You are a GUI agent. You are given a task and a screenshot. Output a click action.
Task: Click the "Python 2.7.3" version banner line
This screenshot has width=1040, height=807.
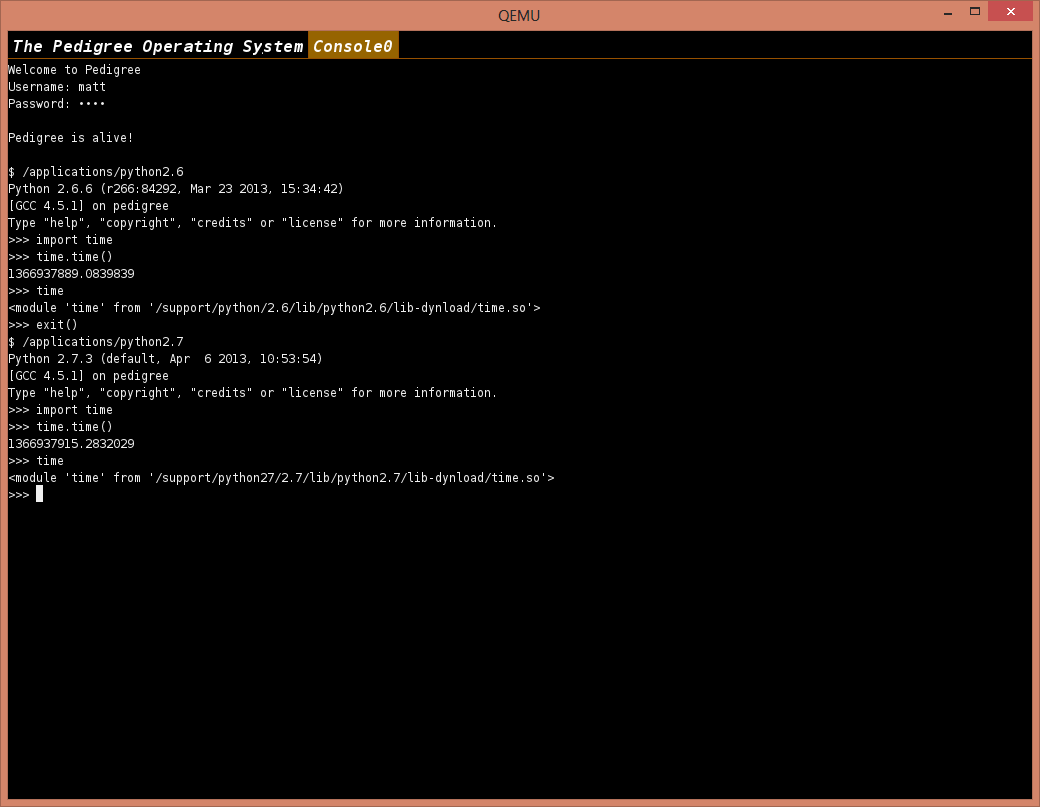tap(165, 359)
